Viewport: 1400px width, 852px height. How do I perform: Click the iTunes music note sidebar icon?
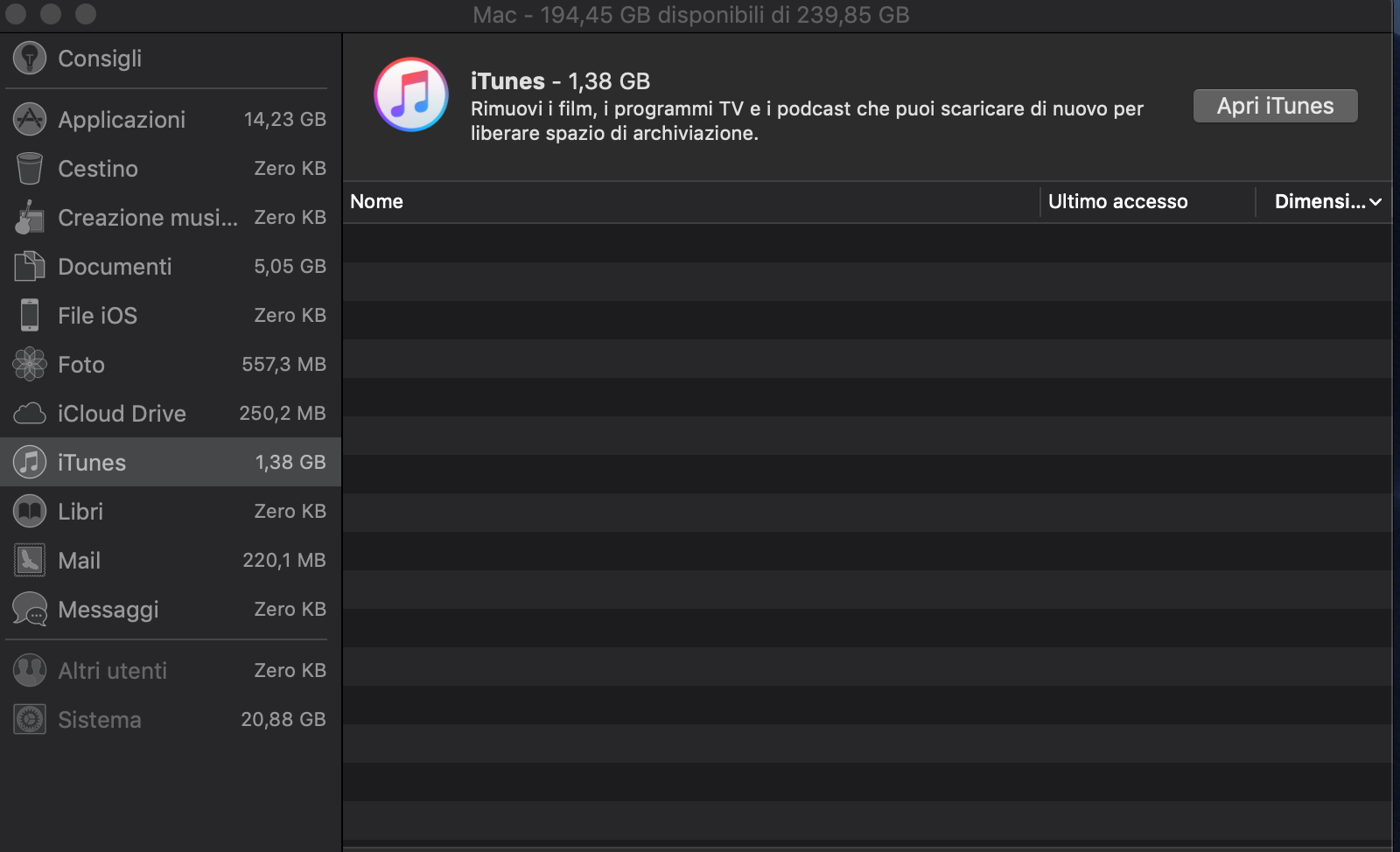click(30, 463)
